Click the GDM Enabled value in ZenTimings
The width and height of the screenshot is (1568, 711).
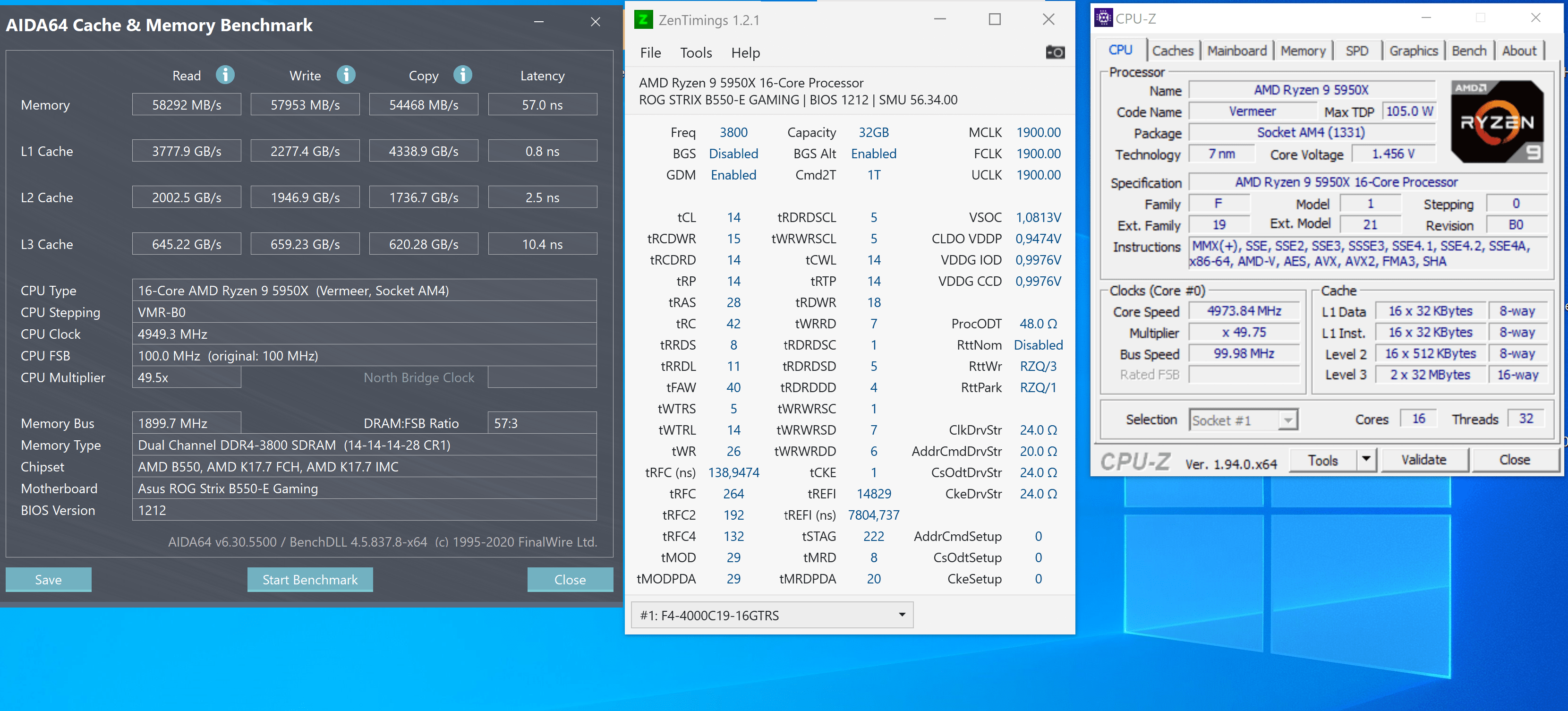(x=733, y=175)
